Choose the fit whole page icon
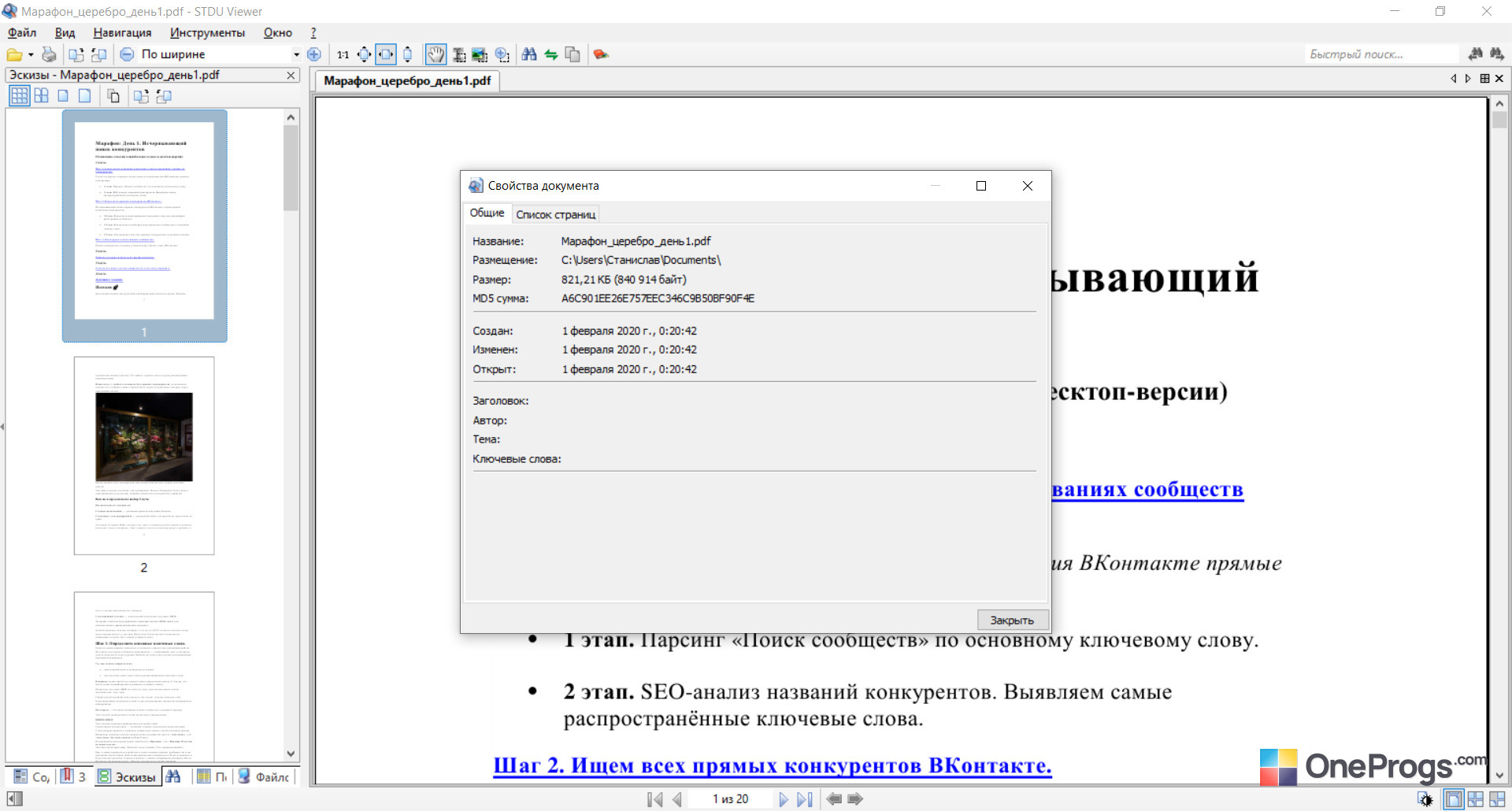 click(x=364, y=54)
